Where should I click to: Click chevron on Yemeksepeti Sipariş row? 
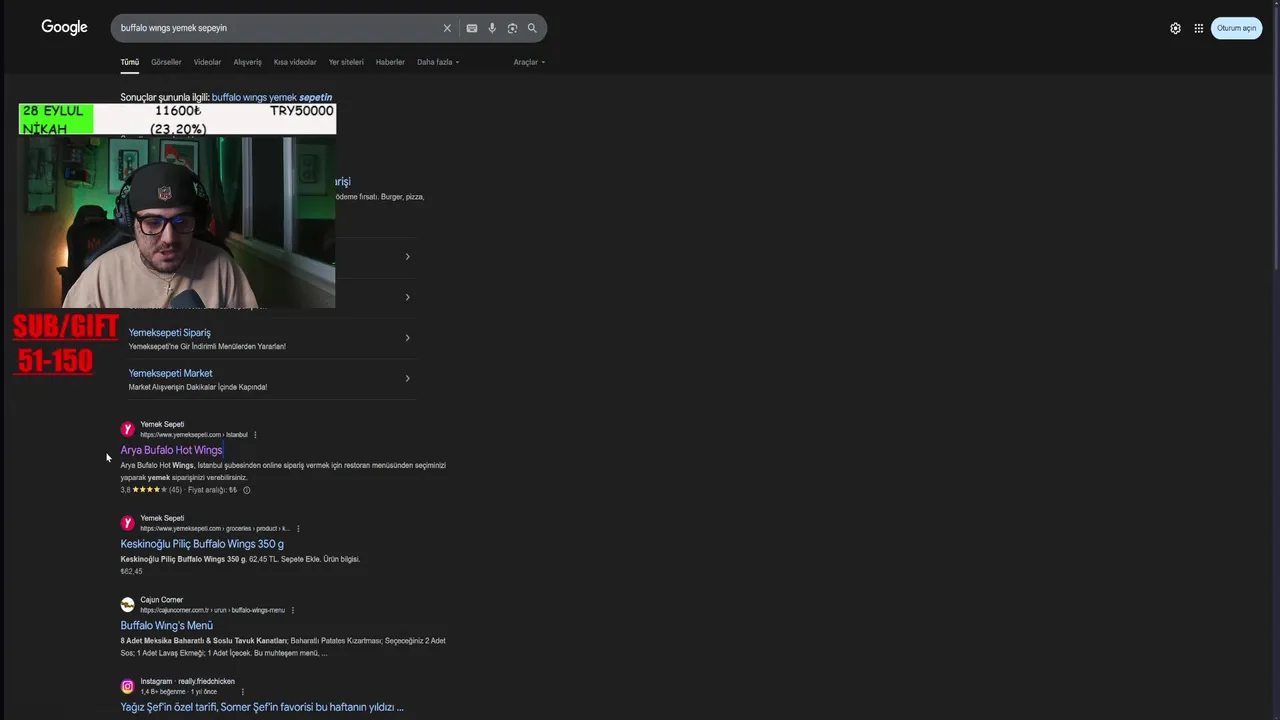(407, 338)
